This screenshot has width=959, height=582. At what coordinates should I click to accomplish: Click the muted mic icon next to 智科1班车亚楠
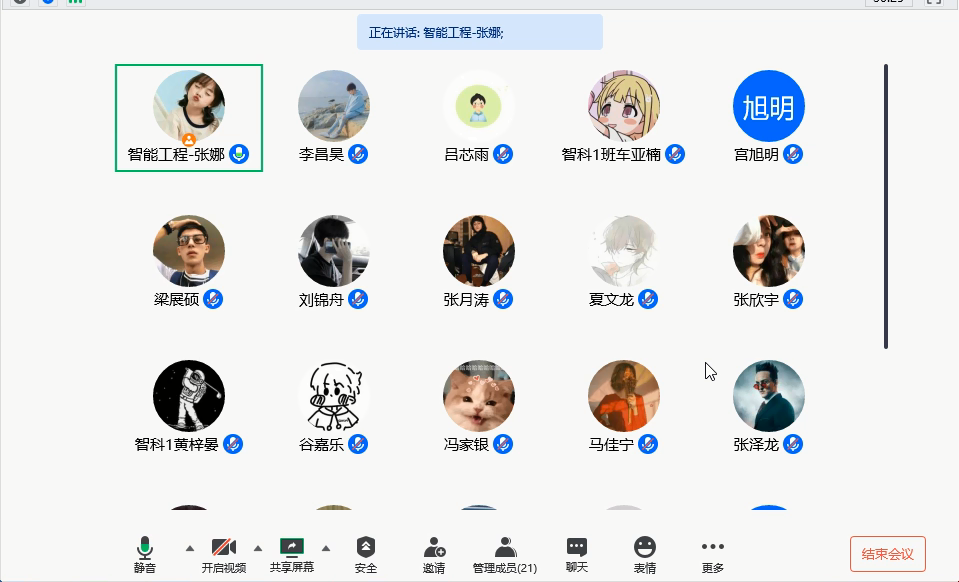[675, 154]
